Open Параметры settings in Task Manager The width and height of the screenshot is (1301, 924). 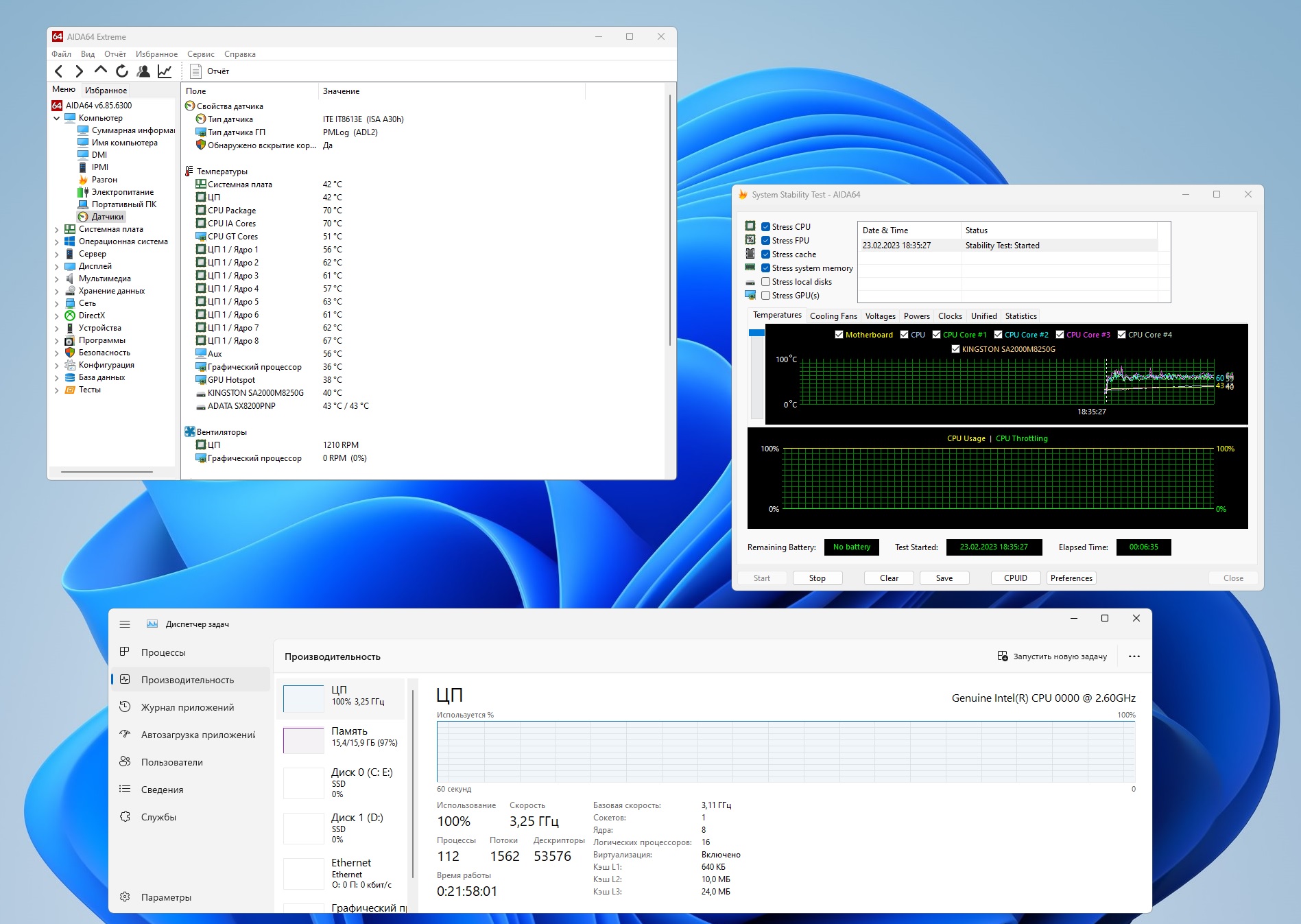click(x=166, y=897)
